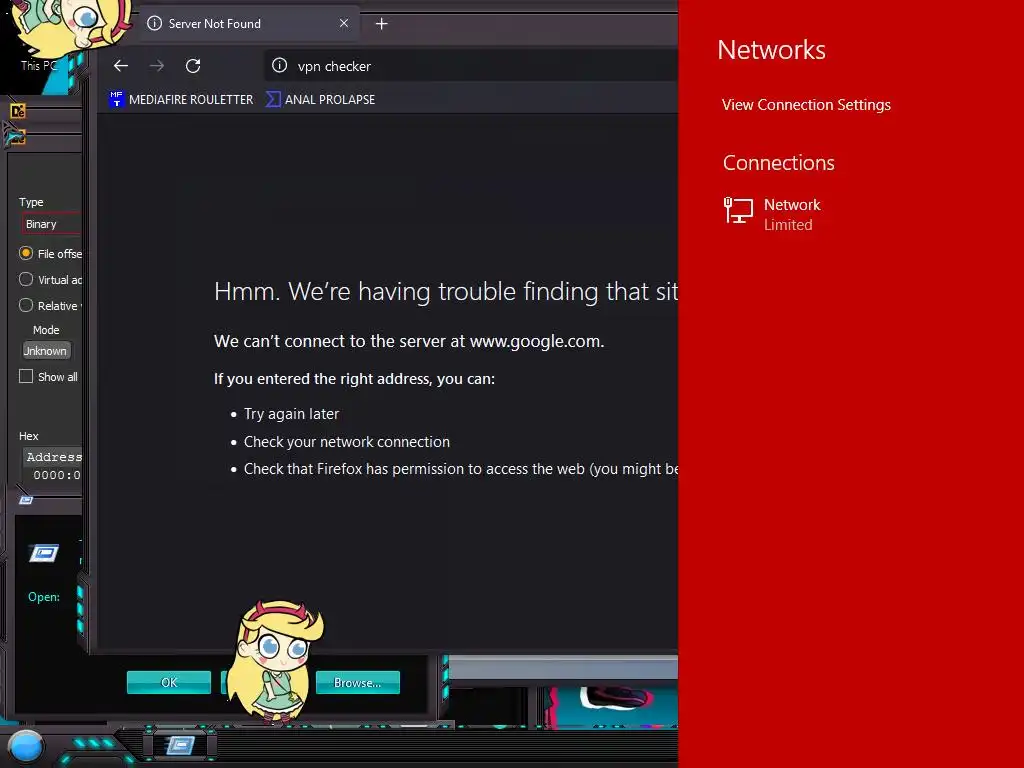Screen dimensions: 1024x768
Task: Open the second bookmark in the toolbar
Action: pos(321,99)
